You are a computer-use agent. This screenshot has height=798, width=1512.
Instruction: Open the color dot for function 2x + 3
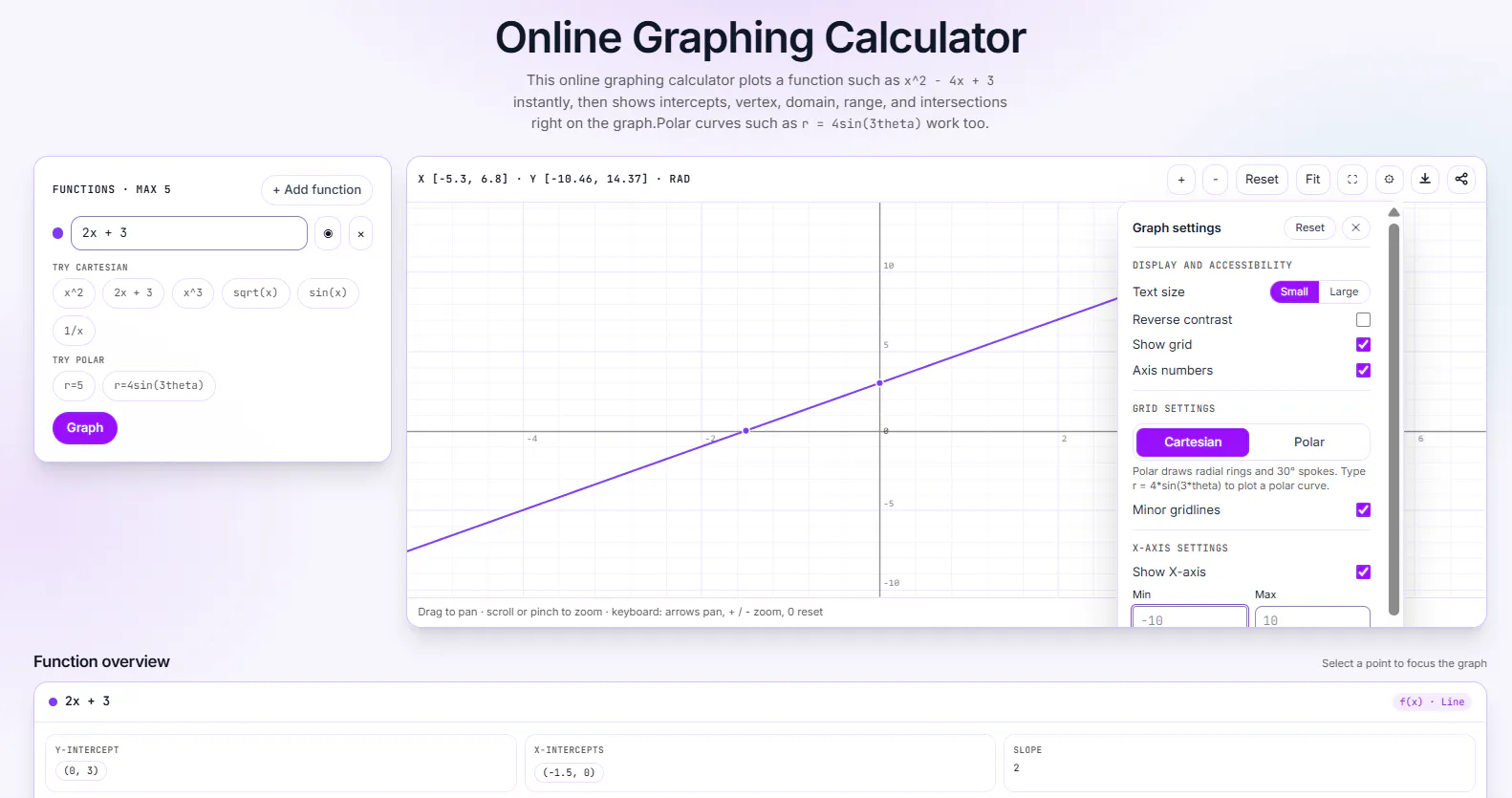click(x=57, y=233)
